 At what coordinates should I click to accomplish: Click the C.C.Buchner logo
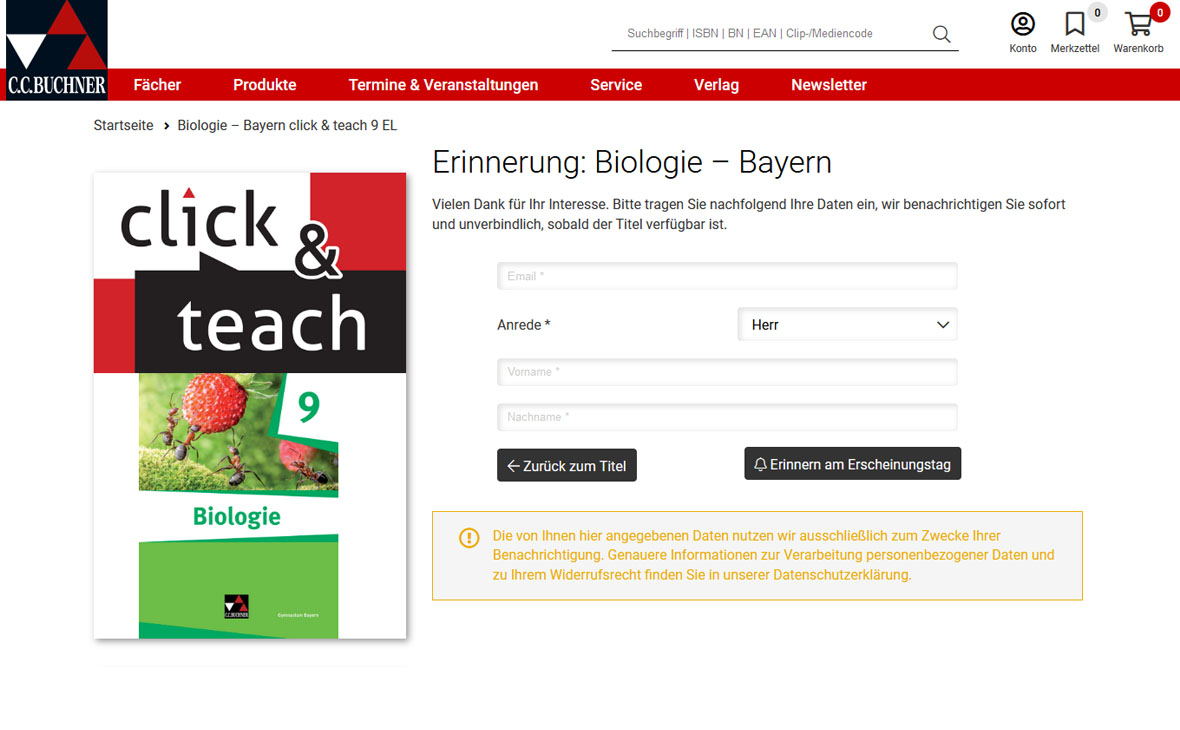tap(56, 50)
